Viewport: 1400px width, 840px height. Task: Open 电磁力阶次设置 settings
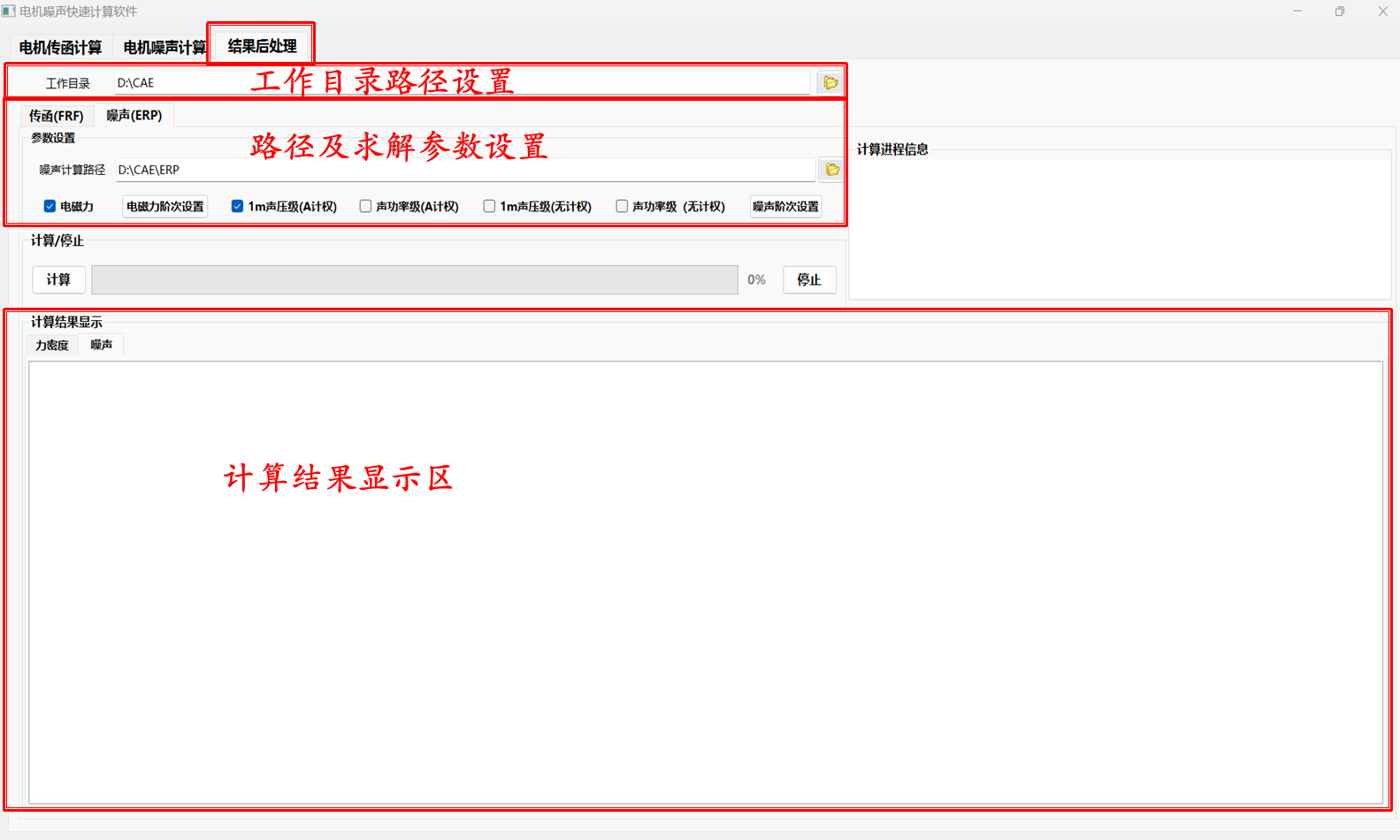tap(165, 206)
